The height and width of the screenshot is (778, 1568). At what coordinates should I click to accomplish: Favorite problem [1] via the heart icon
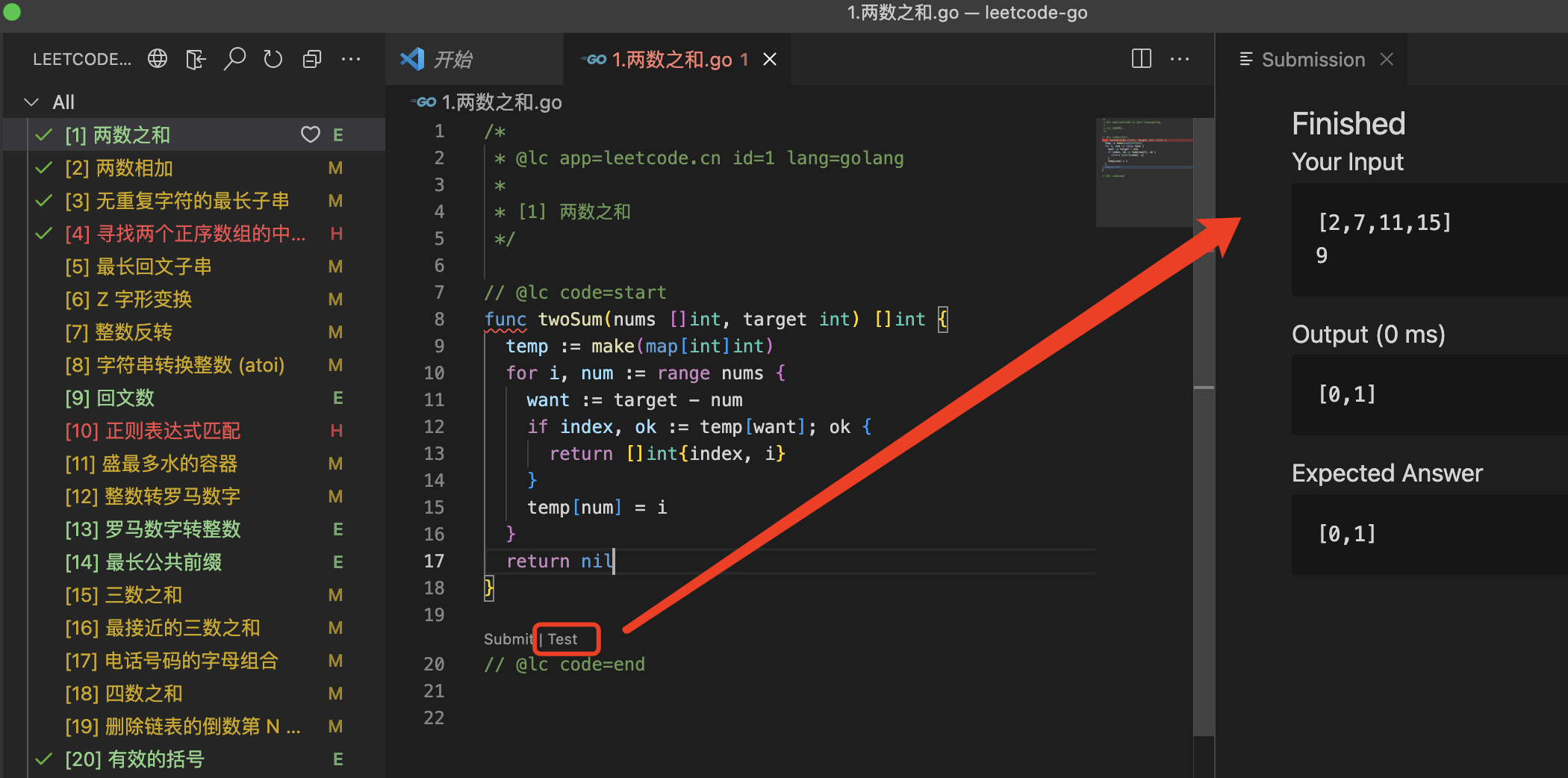point(311,134)
